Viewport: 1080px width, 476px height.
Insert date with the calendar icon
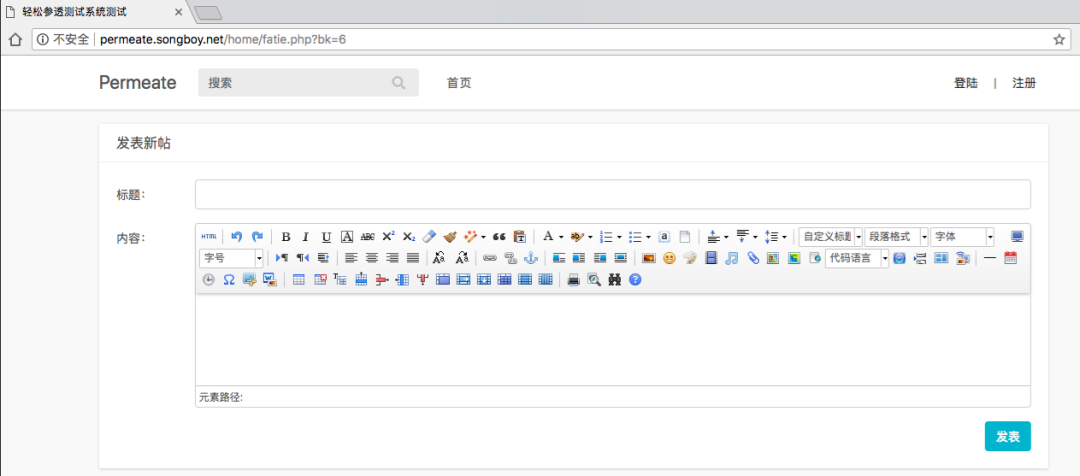[x=1010, y=258]
